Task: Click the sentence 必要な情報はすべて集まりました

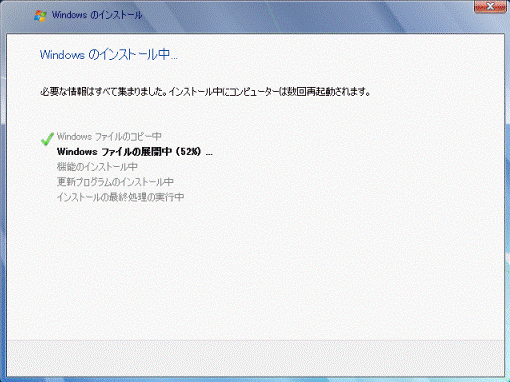Action: (x=104, y=91)
